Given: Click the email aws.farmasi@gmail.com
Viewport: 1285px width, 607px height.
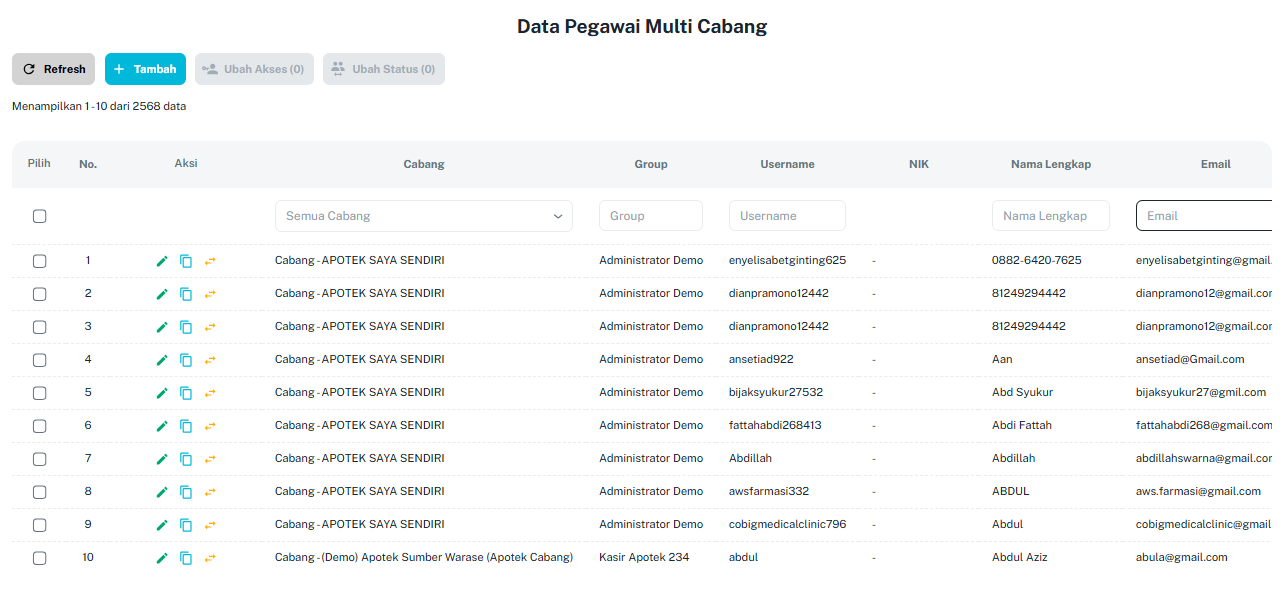Looking at the screenshot, I should [1198, 491].
